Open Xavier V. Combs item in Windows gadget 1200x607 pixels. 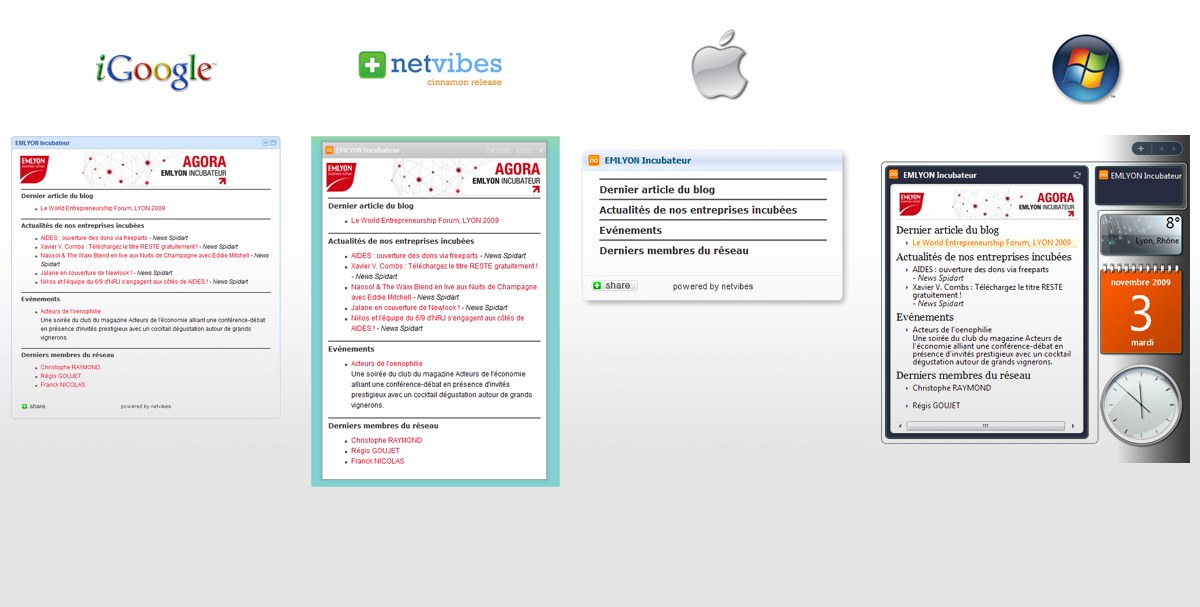point(987,291)
